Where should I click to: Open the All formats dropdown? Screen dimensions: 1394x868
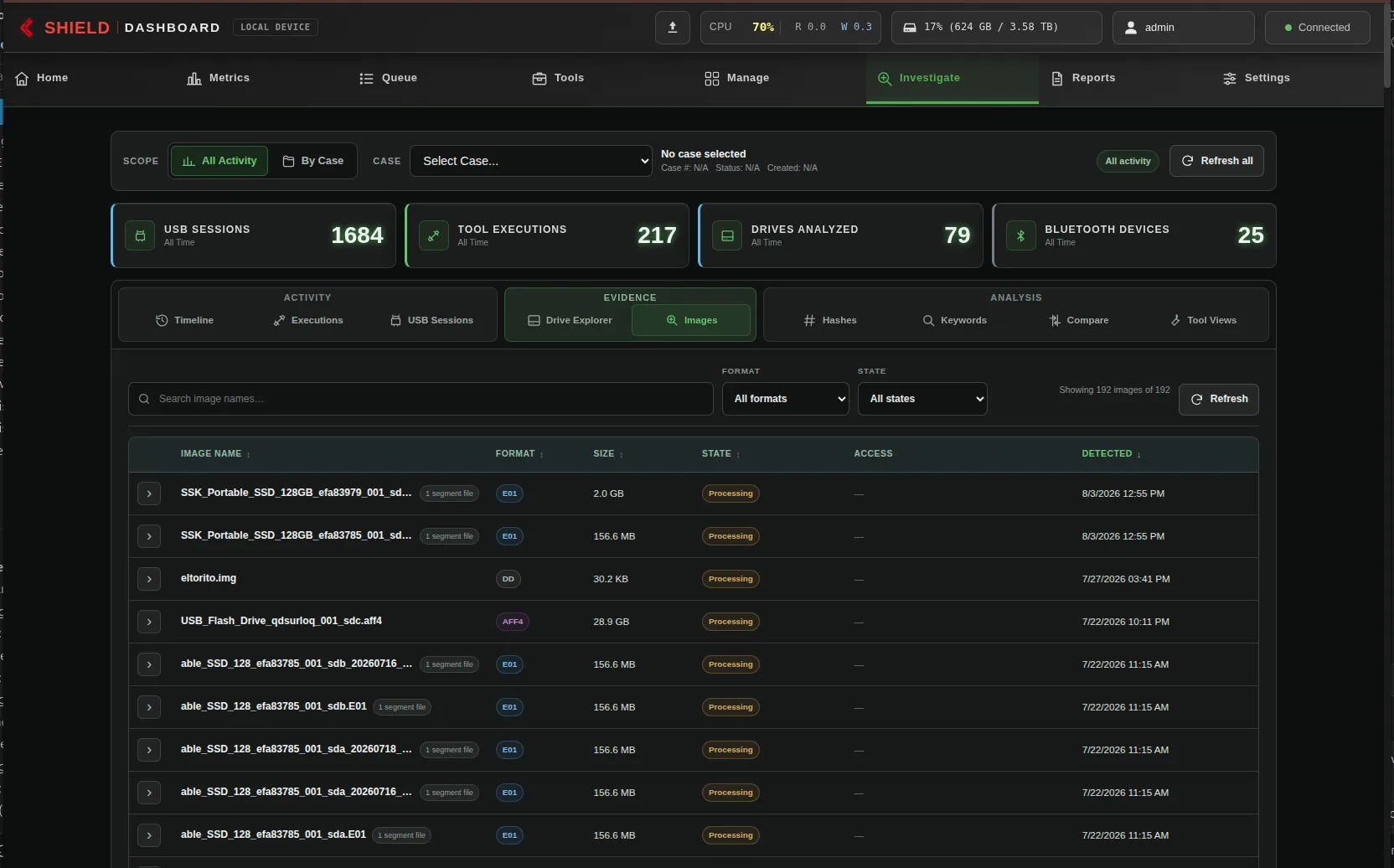pyautogui.click(x=786, y=399)
